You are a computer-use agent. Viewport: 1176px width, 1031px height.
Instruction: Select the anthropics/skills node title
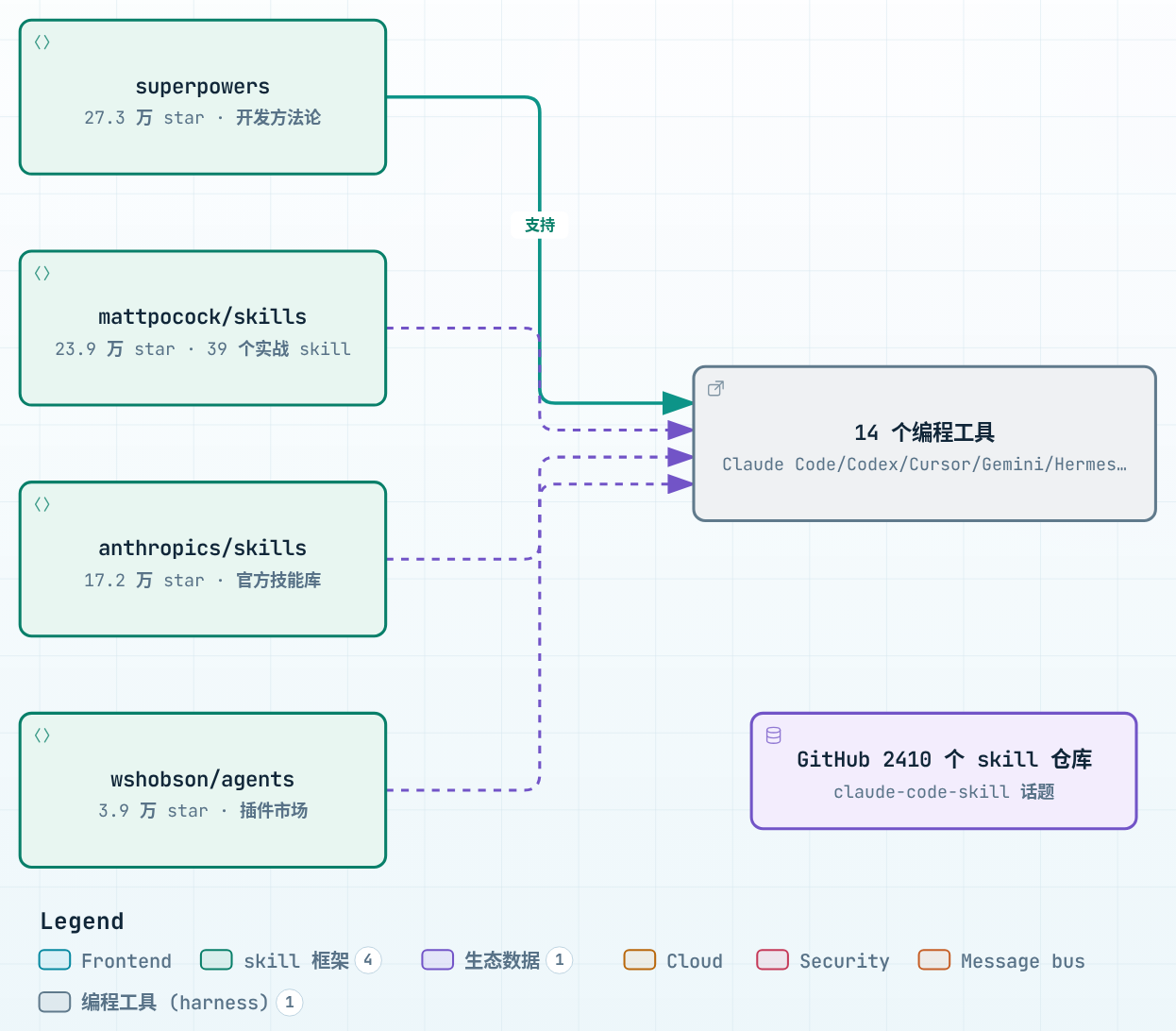click(203, 549)
